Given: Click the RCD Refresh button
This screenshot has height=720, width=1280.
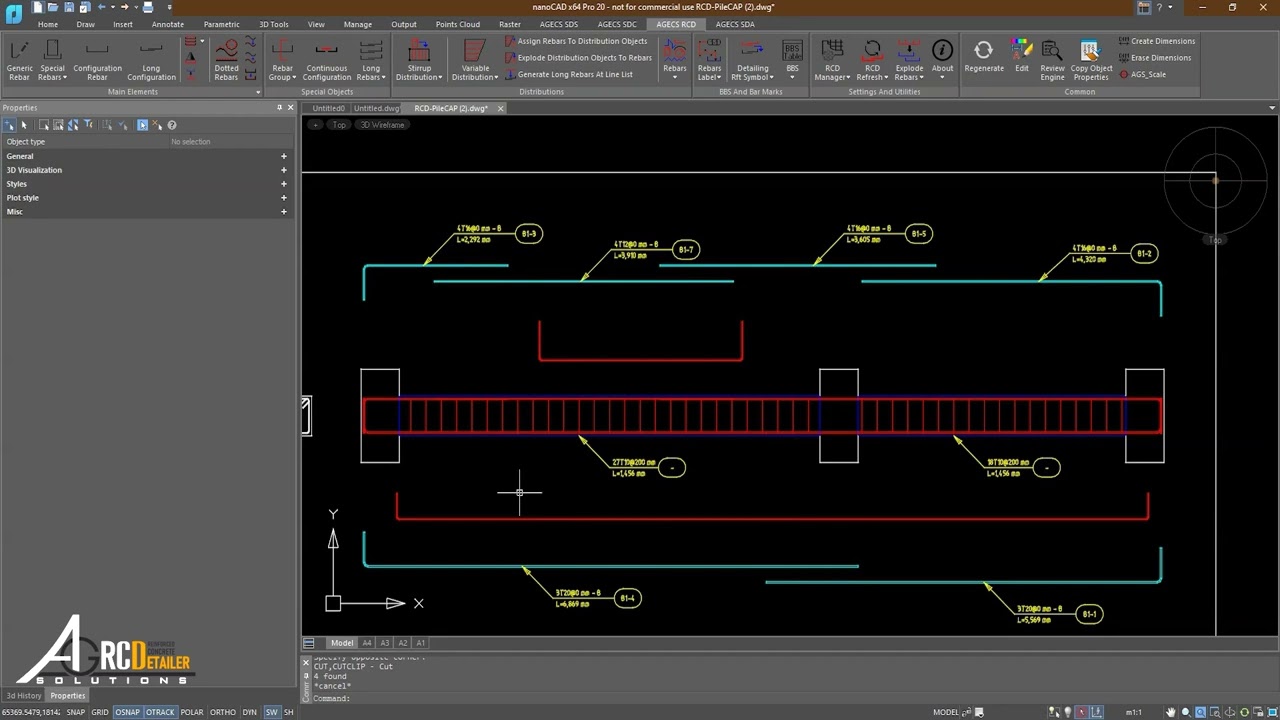Looking at the screenshot, I should 872,61.
